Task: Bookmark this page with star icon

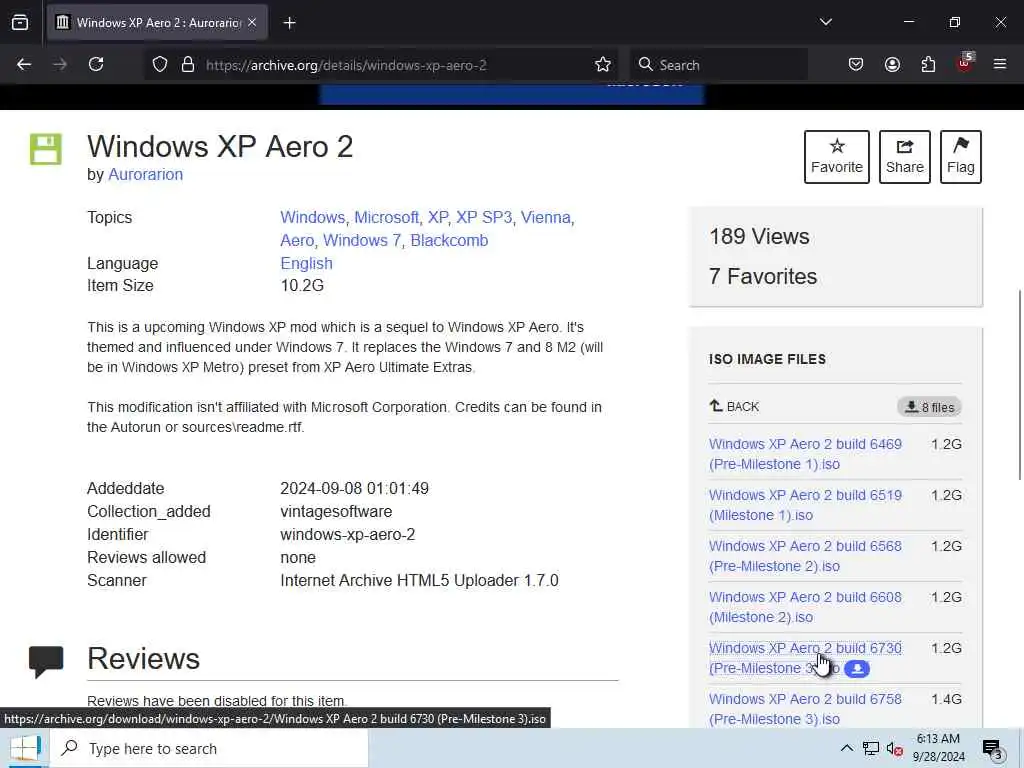Action: [603, 64]
